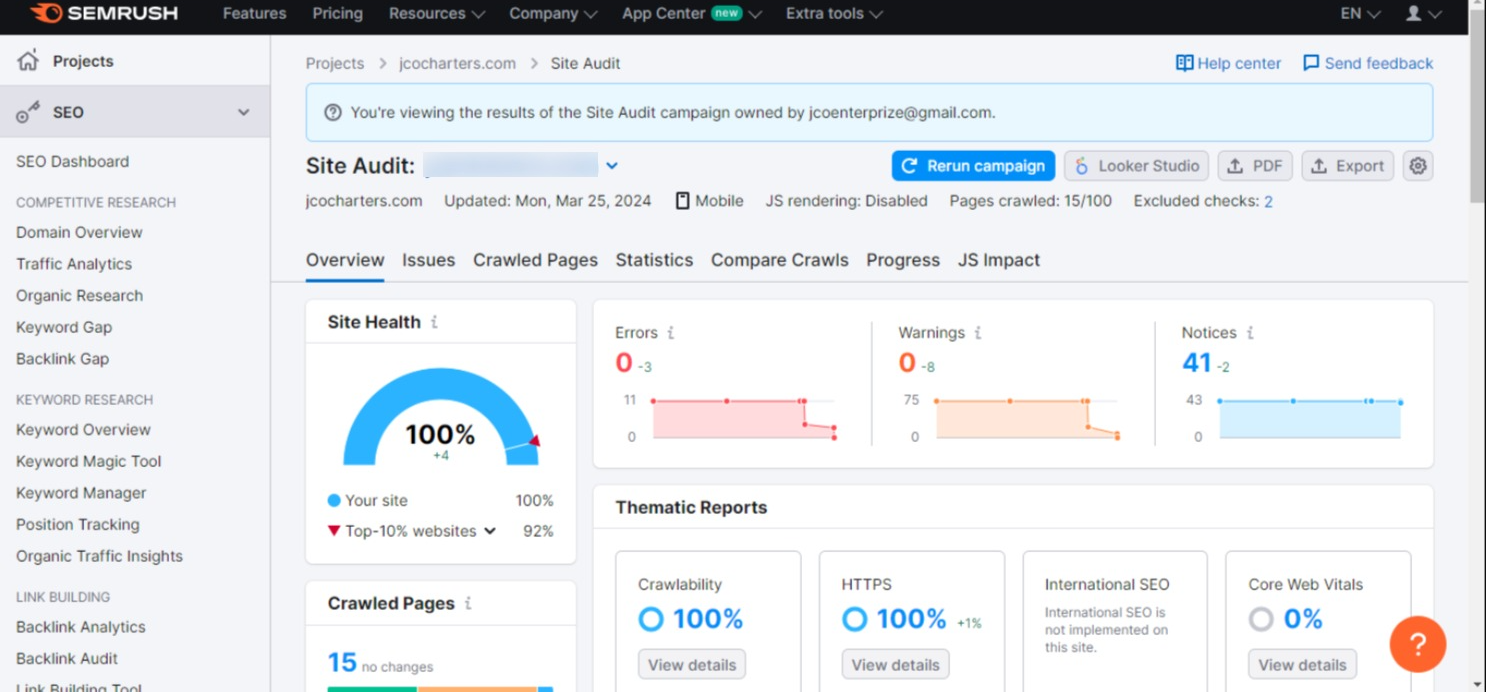Switch to the Crawled Pages tab
The image size is (1486, 694).
tap(535, 260)
